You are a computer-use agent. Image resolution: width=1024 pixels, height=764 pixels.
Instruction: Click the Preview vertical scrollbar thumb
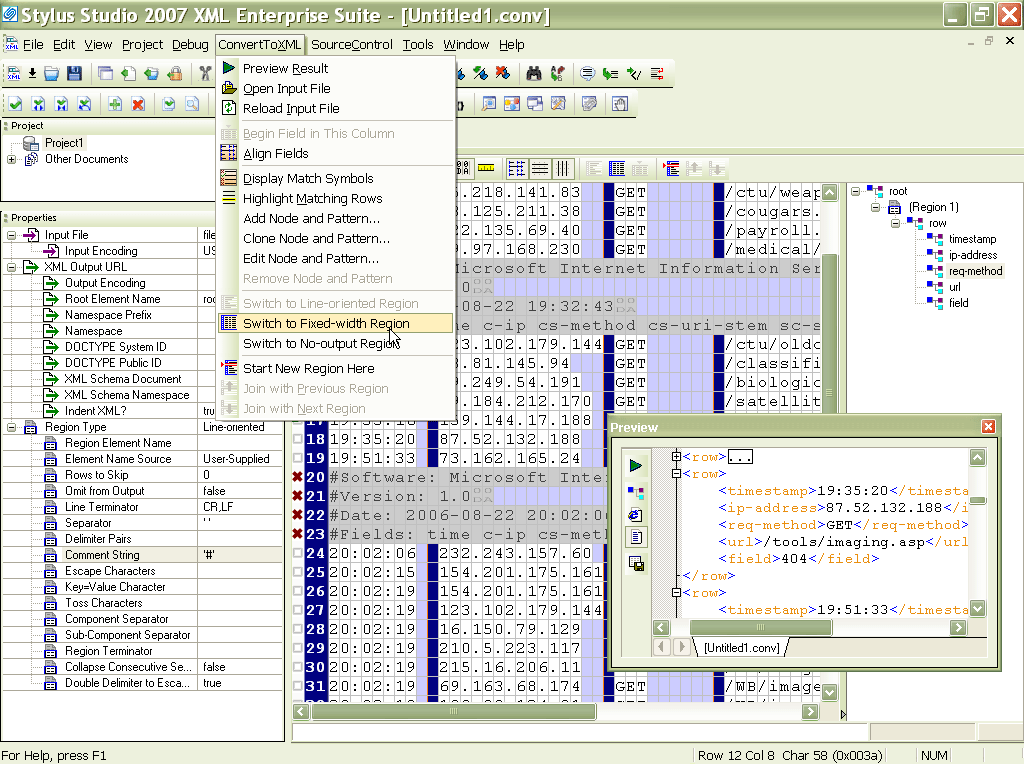tap(978, 500)
